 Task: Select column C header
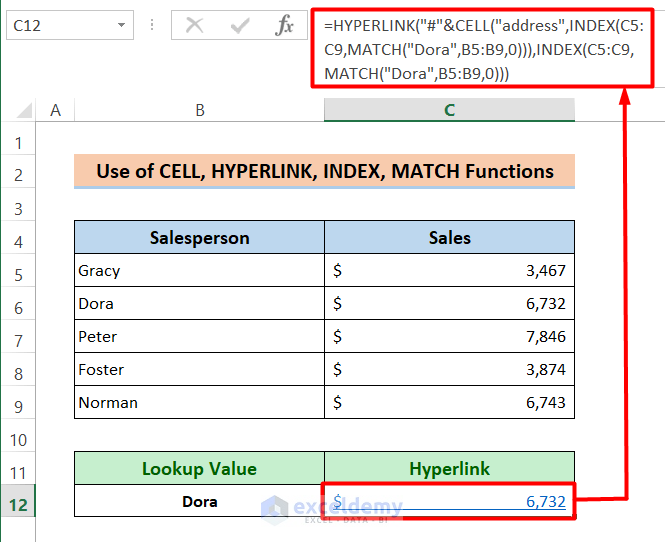tap(449, 110)
